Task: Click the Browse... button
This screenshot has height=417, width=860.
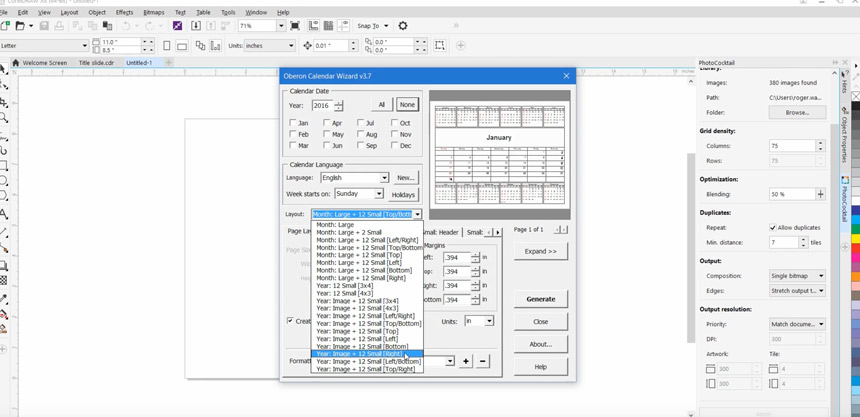Action: (797, 112)
